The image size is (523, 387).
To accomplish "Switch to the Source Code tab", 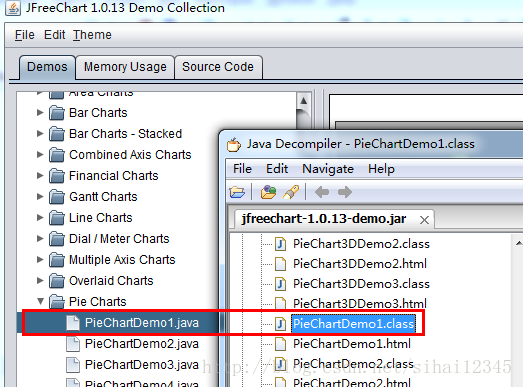I will point(218,67).
